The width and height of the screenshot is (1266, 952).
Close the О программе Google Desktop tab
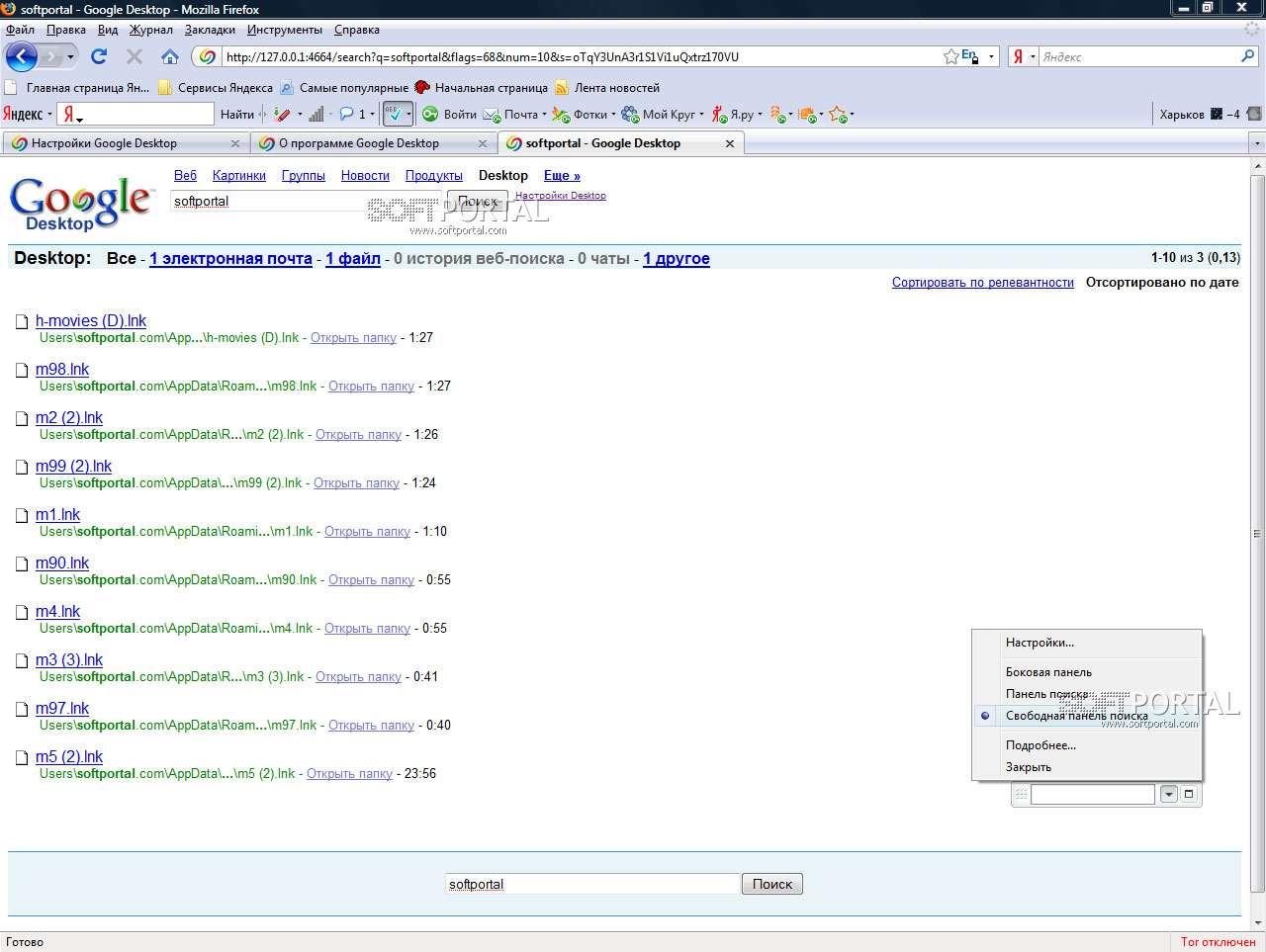(x=483, y=143)
